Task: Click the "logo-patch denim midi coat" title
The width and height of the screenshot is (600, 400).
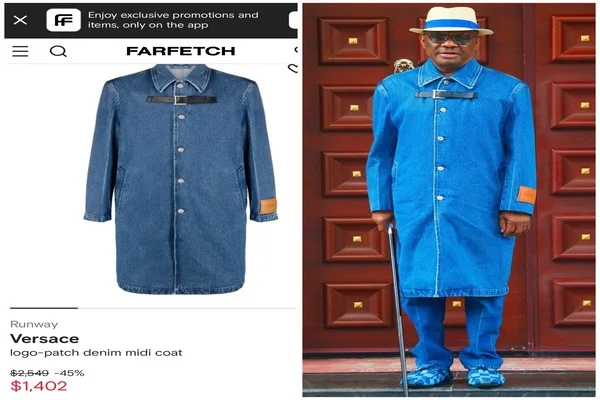Action: click(x=96, y=353)
